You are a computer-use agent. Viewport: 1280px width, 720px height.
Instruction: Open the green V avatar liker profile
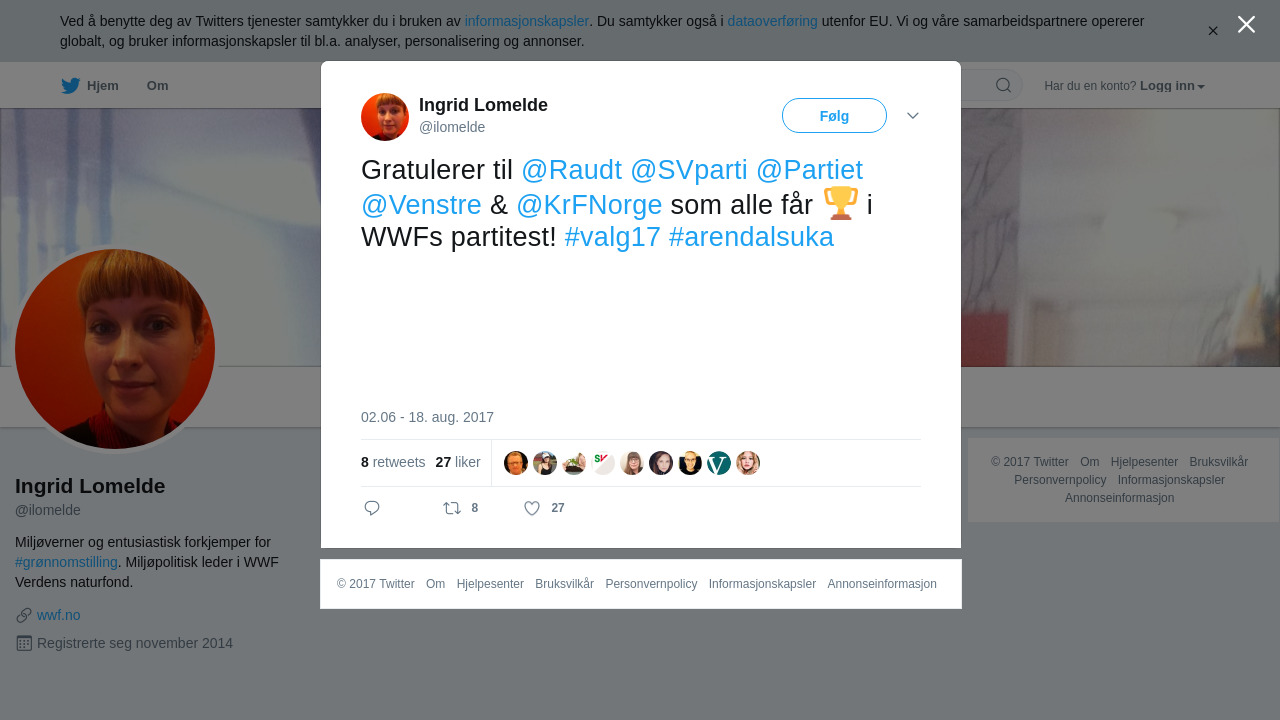click(x=719, y=463)
